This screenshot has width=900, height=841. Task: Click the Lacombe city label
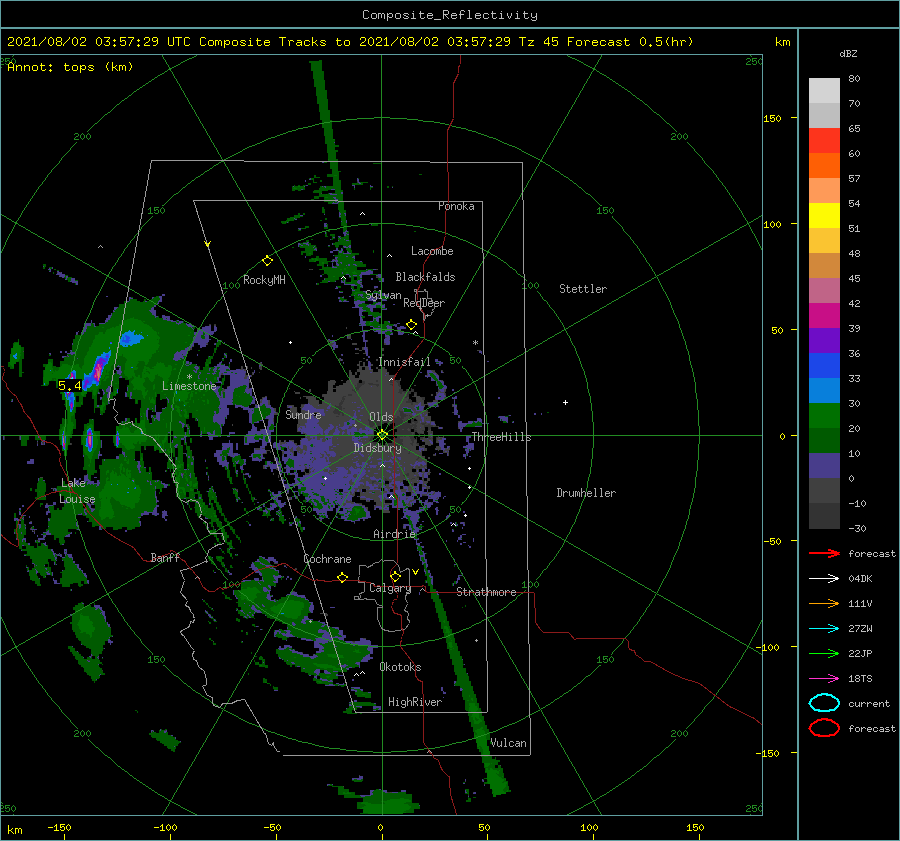(x=432, y=251)
